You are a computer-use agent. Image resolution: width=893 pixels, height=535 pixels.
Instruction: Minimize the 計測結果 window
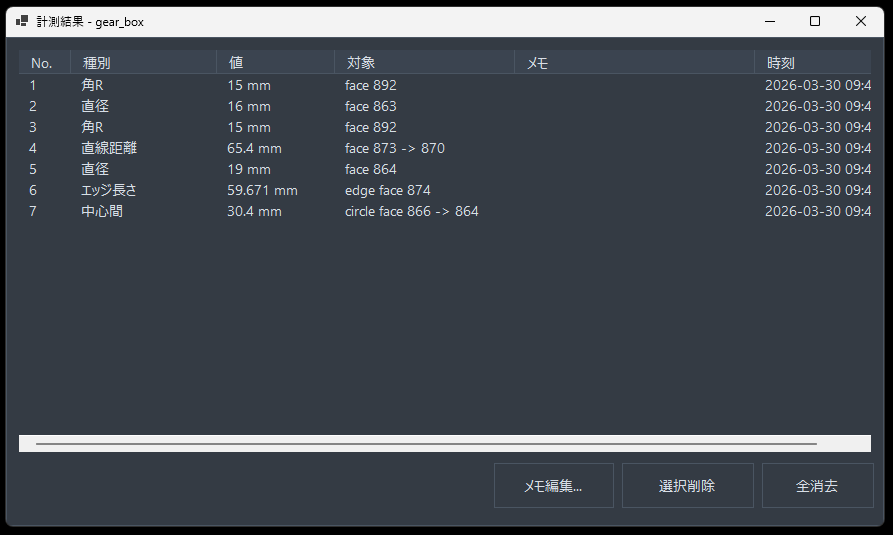click(x=770, y=22)
